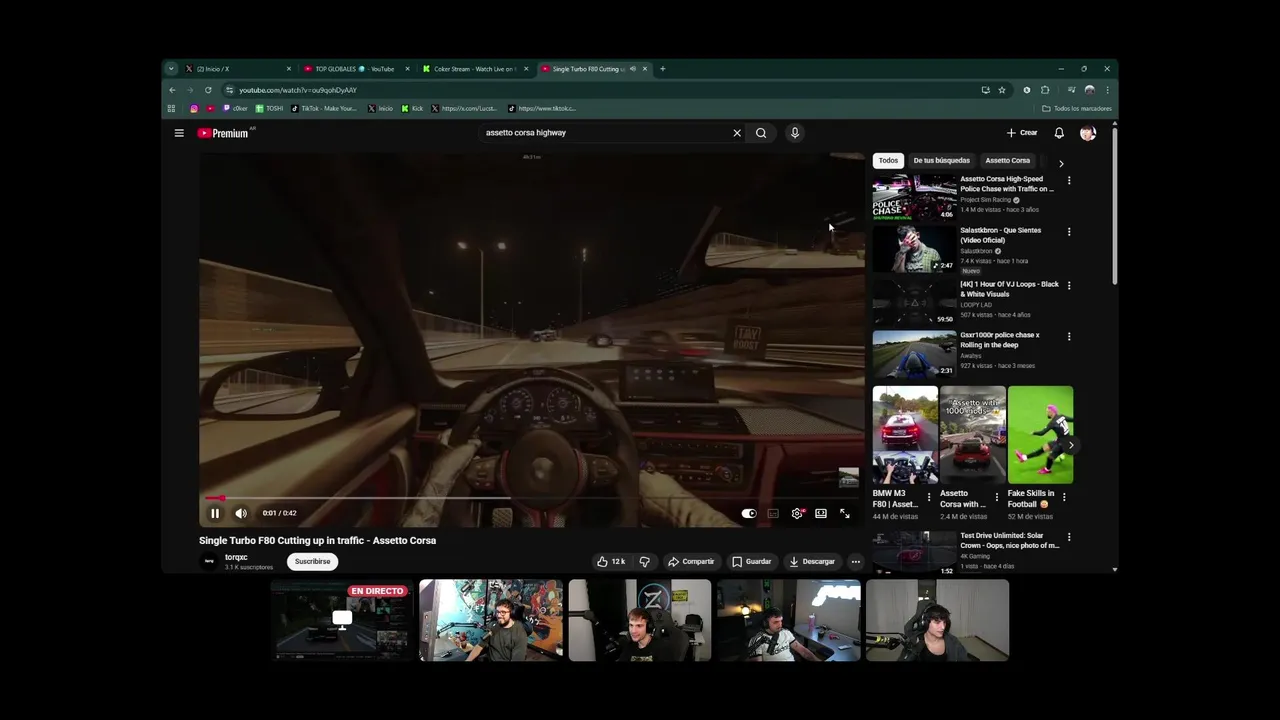Mute the audio-playing tab speaker icon

coord(633,69)
